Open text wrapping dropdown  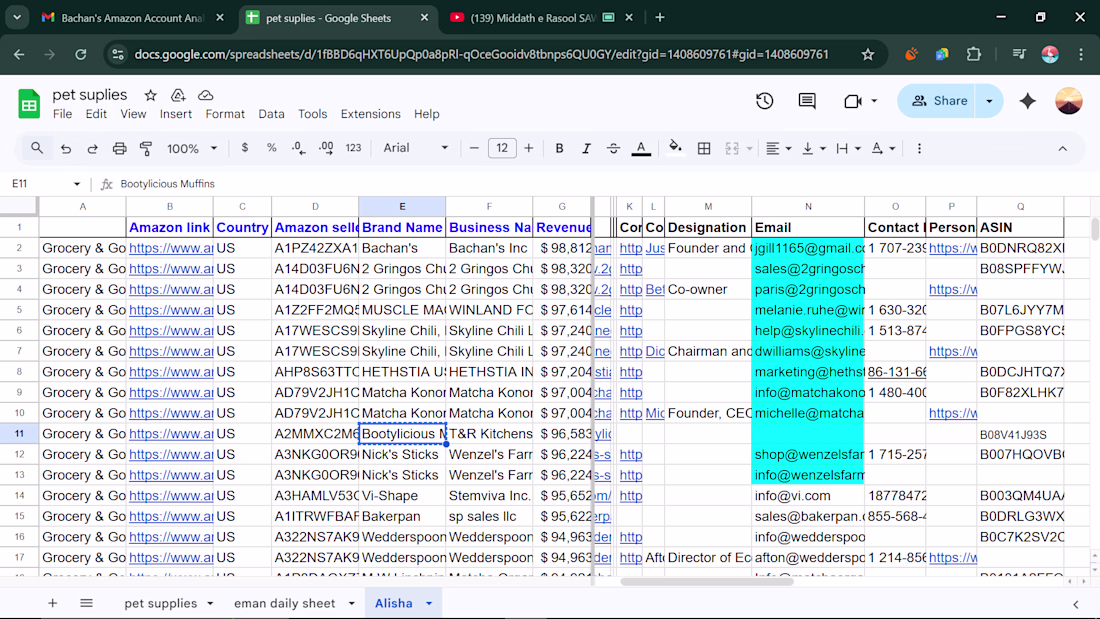pos(848,148)
